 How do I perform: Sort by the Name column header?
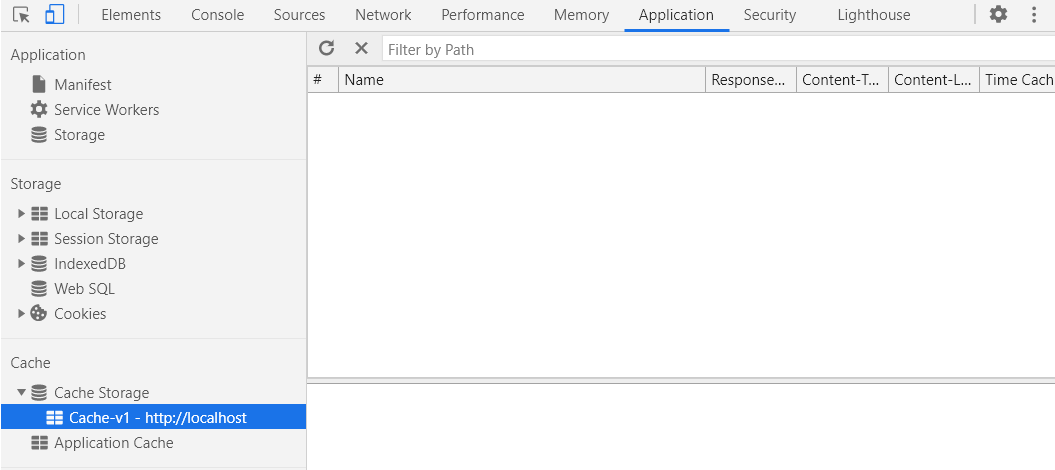click(x=522, y=80)
